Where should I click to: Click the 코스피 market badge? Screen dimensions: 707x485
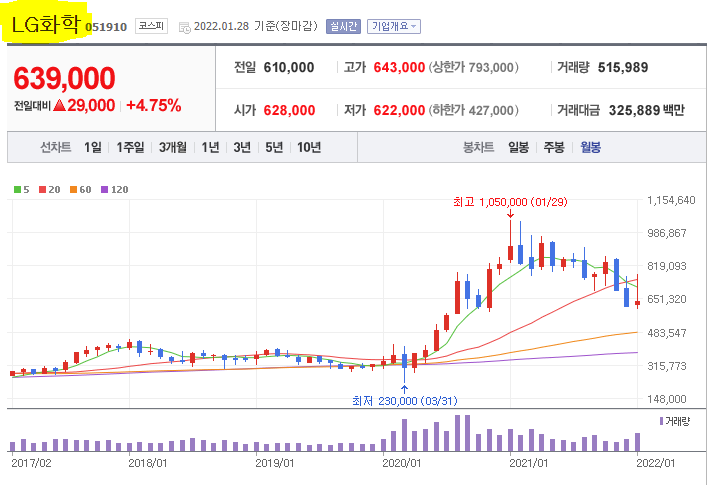[151, 26]
